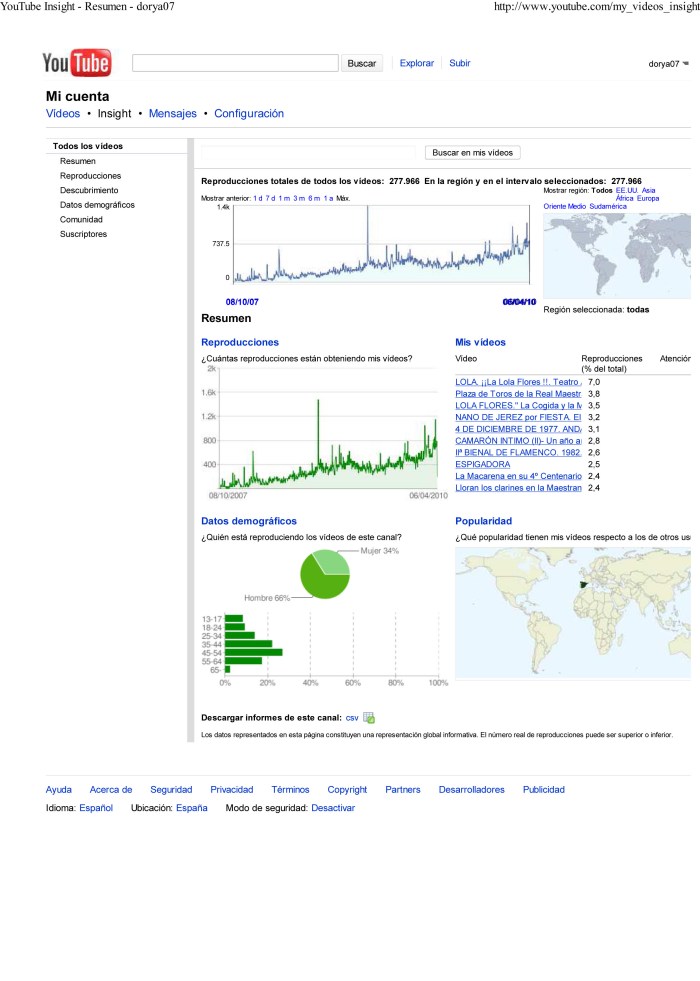Open the Explorar link in header
The image size is (700, 981).
tap(416, 63)
